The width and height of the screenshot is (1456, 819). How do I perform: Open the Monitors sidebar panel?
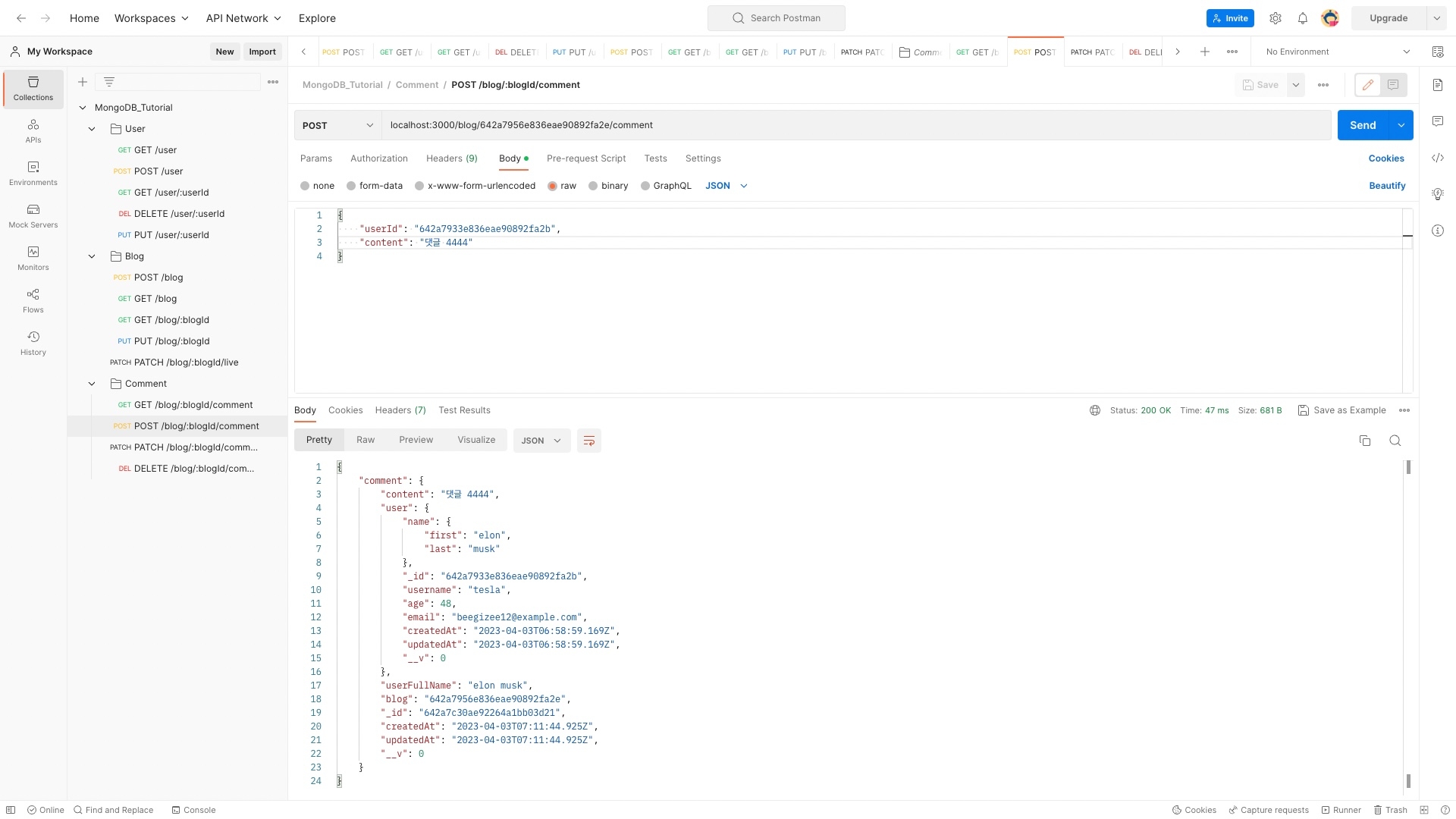coord(33,259)
